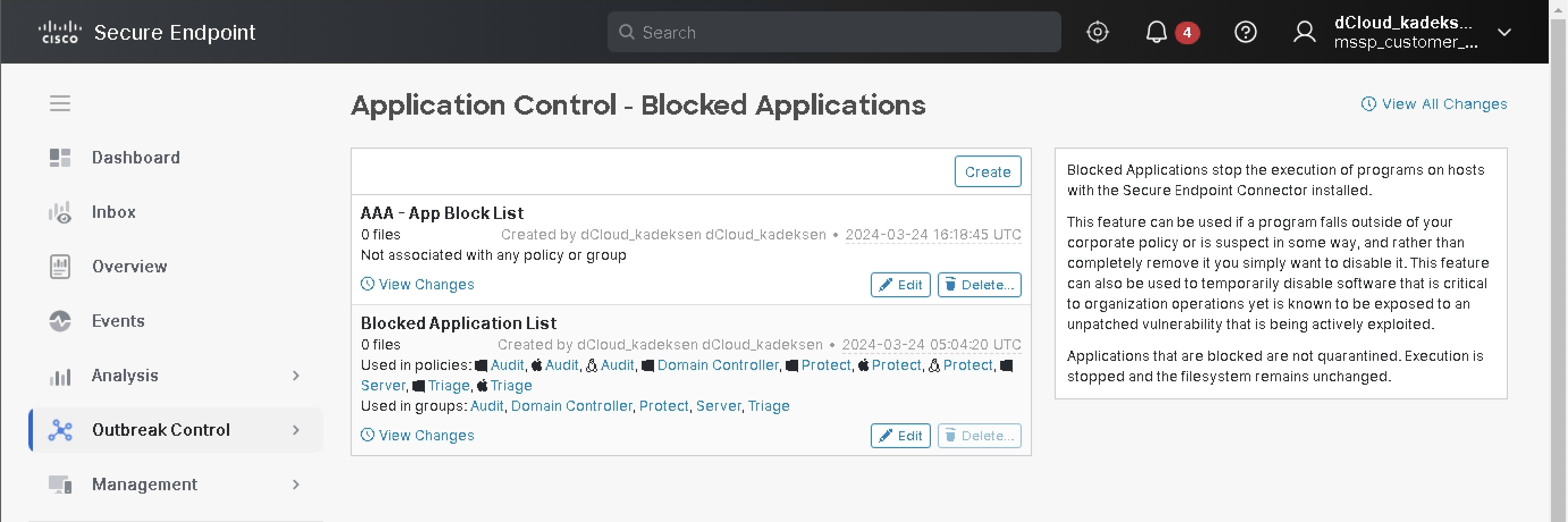Expand the Analysis menu chevron
This screenshot has height=522, width=1568.
click(x=296, y=376)
